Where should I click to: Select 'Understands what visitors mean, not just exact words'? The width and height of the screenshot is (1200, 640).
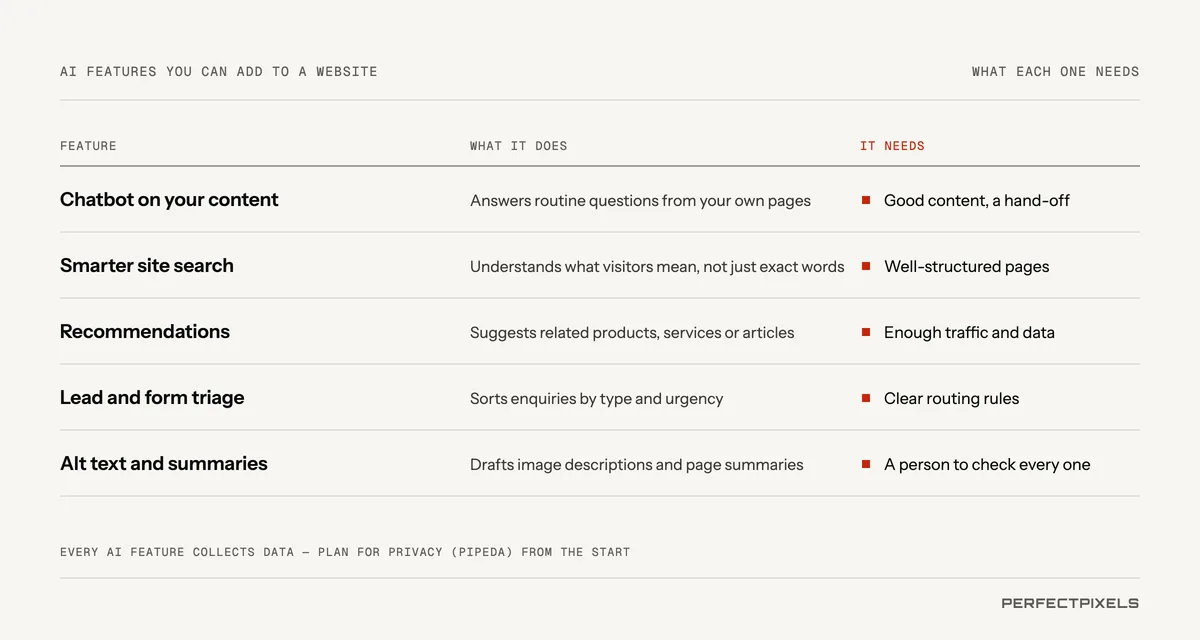[657, 267]
